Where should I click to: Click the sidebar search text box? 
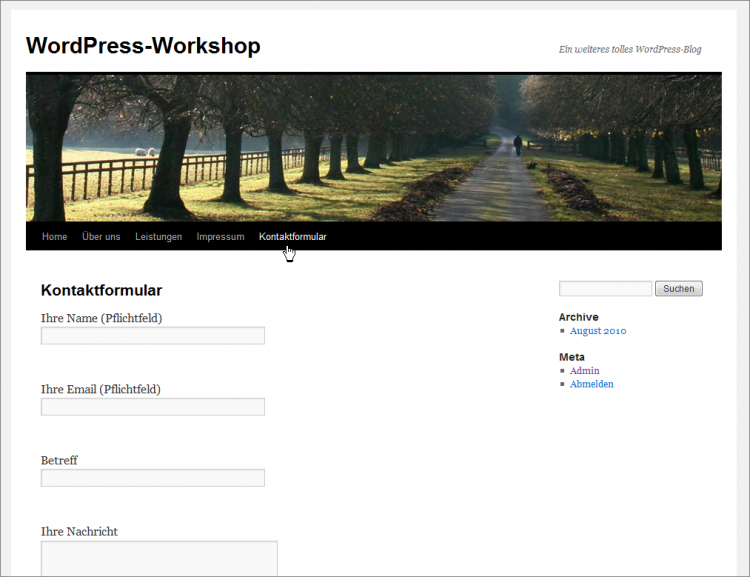tap(605, 289)
